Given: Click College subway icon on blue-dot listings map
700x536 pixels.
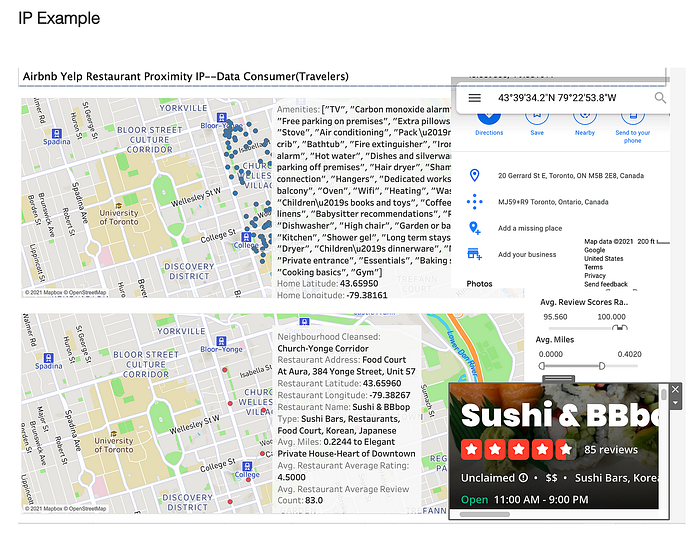Looking at the screenshot, I should pos(246,237).
